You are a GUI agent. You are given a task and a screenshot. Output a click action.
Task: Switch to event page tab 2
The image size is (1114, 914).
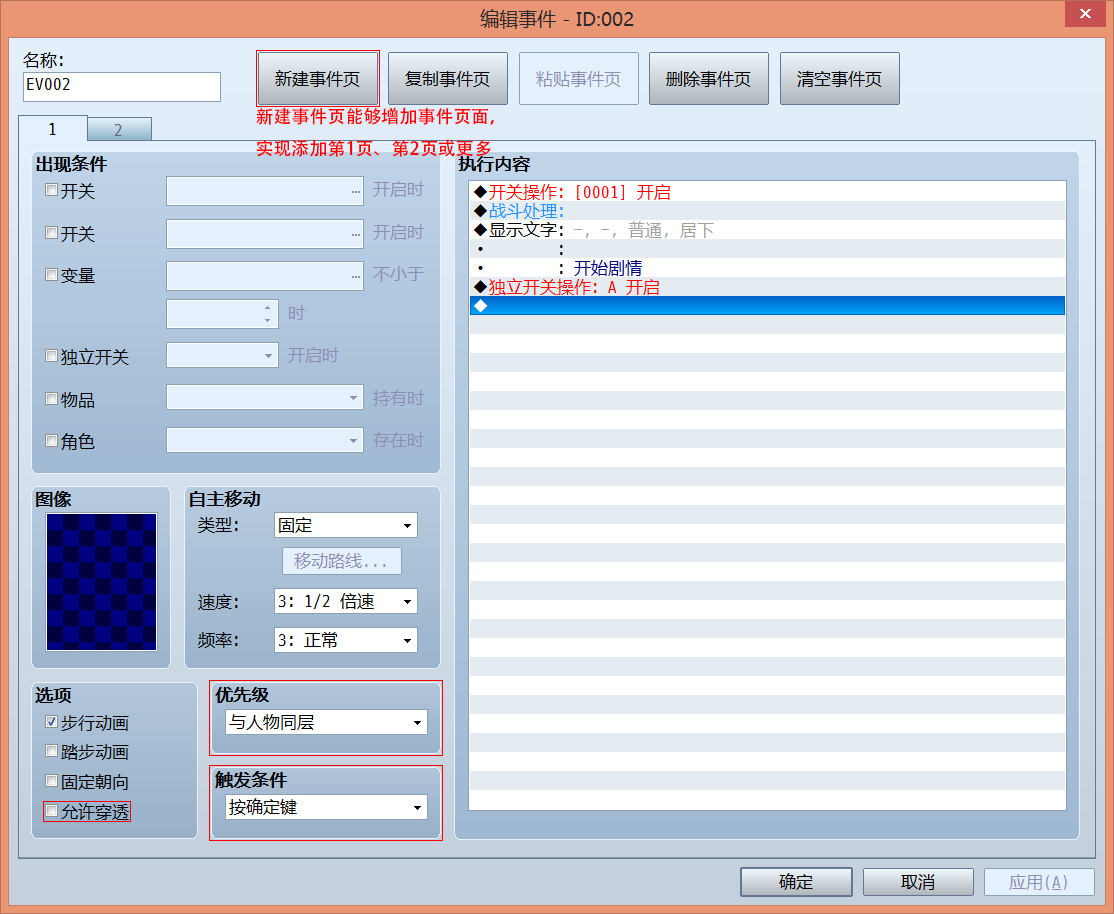(x=119, y=129)
